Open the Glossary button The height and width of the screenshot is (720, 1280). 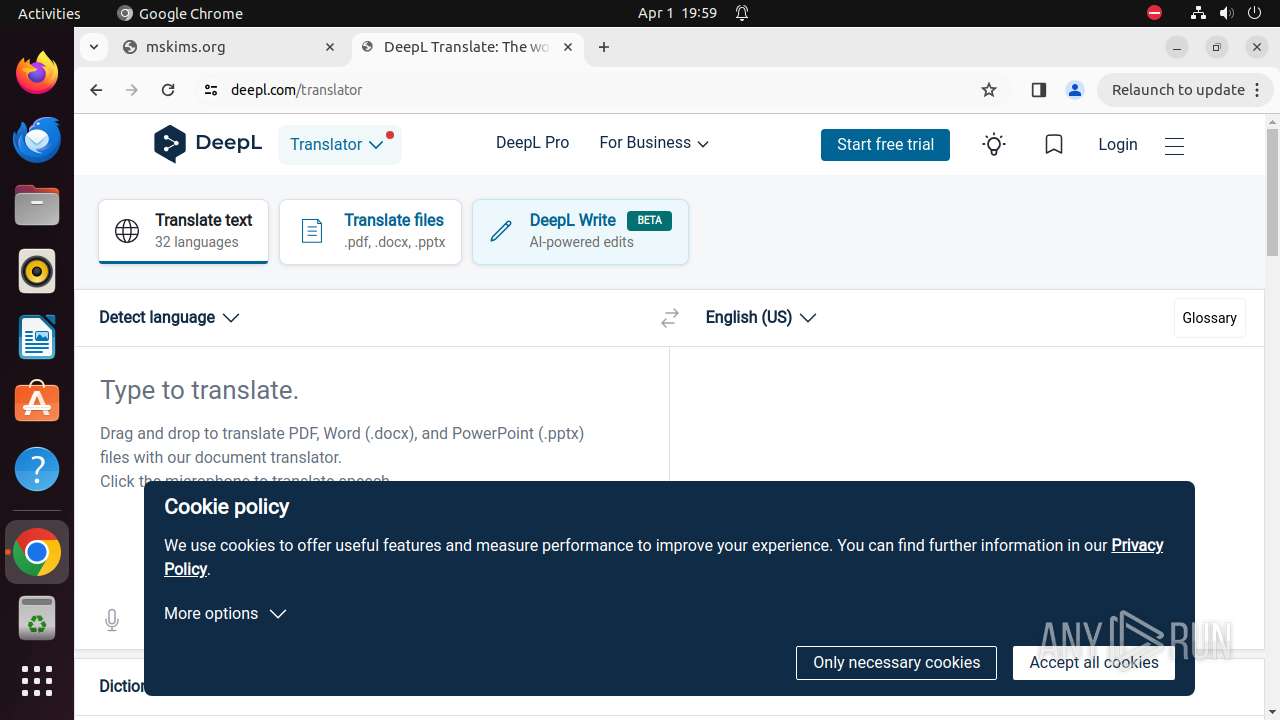[1209, 318]
